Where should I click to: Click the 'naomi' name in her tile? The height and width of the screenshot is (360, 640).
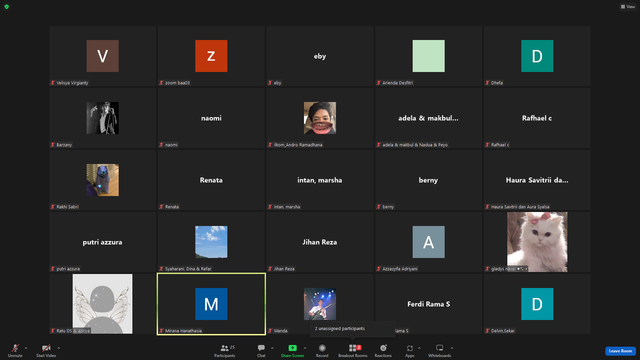coord(211,118)
